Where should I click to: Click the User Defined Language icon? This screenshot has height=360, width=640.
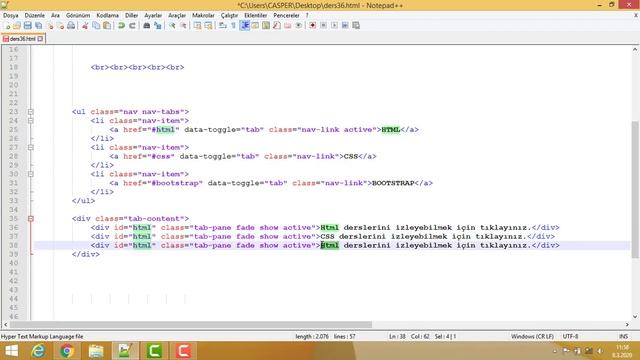coord(255,25)
